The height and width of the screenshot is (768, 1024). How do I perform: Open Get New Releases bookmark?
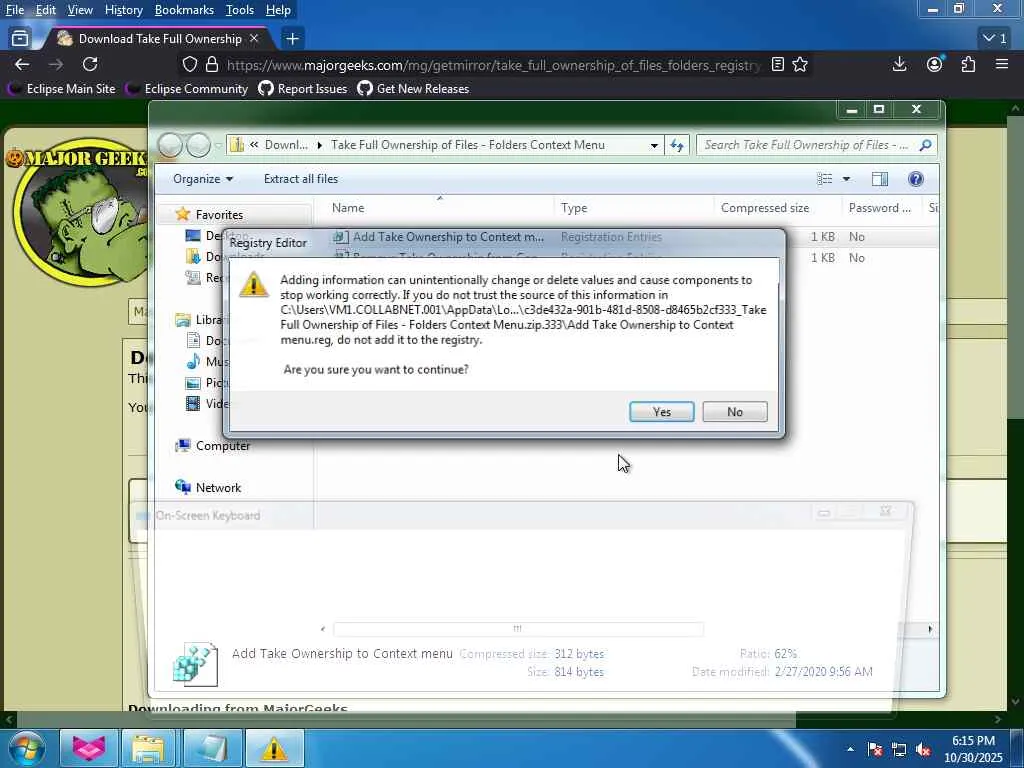(413, 89)
